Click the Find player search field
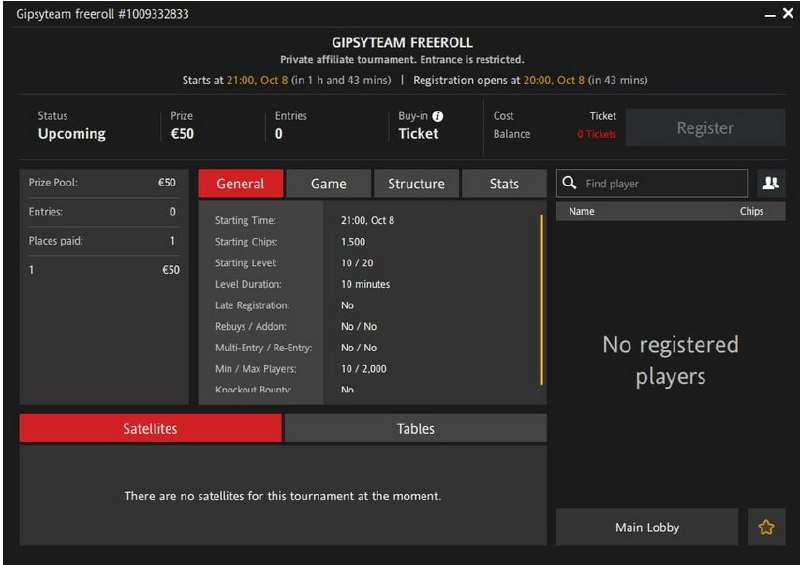Image resolution: width=800 pixels, height=565 pixels. pyautogui.click(x=652, y=183)
